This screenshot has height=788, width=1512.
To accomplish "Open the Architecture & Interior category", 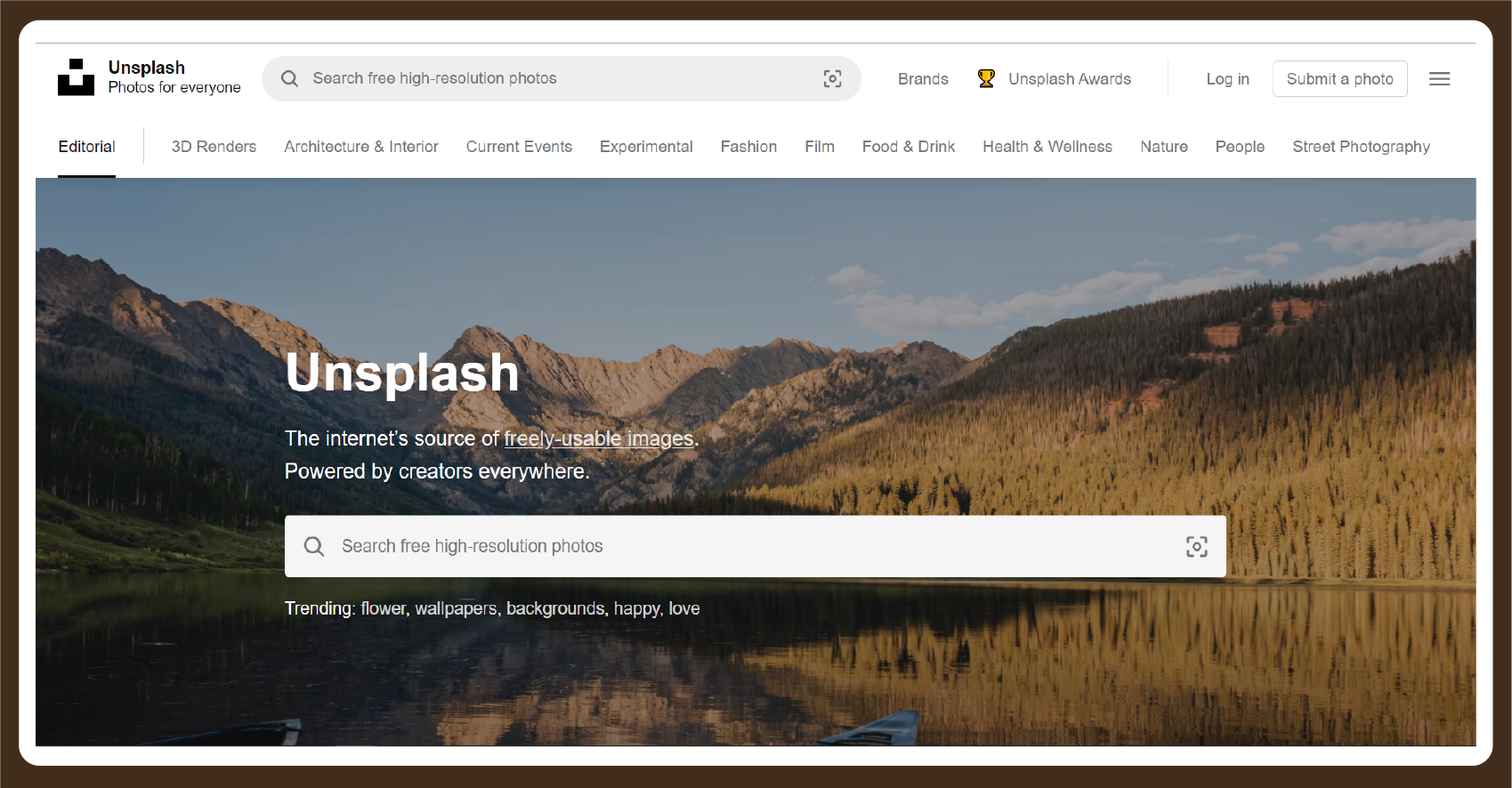I will click(361, 147).
